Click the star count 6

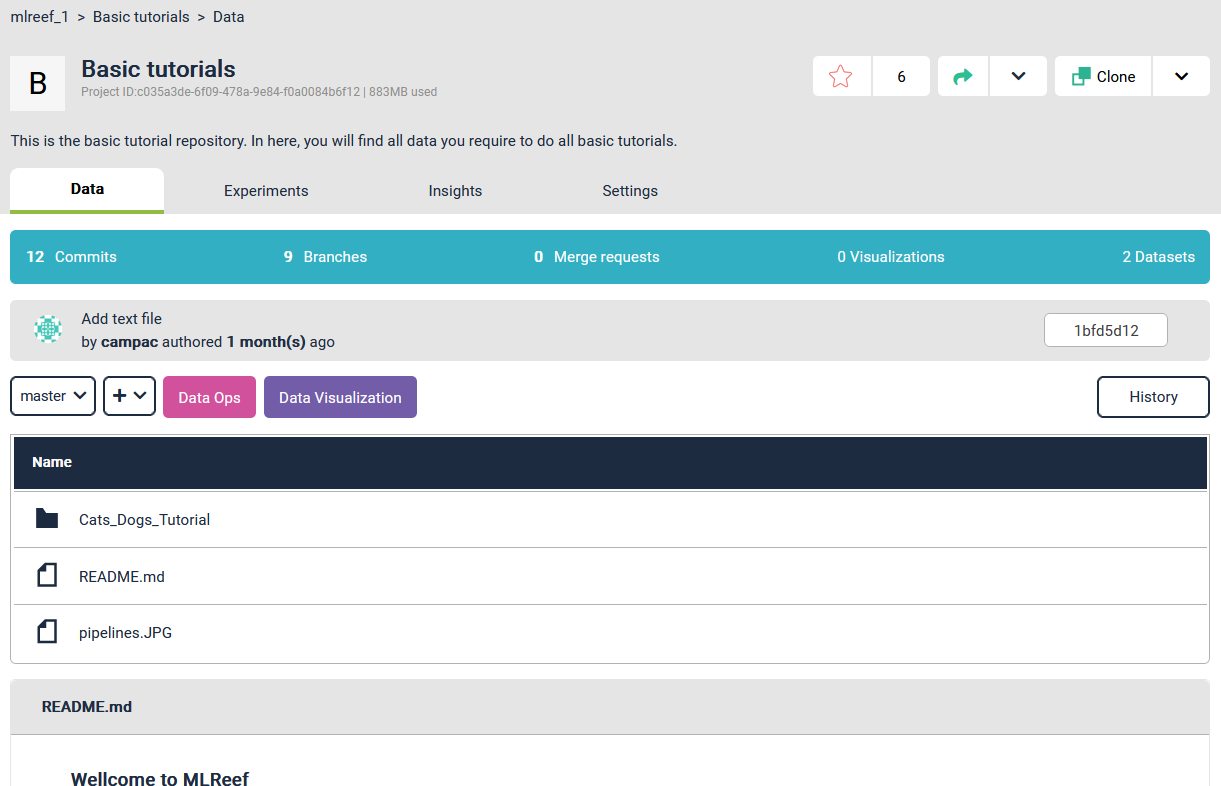point(901,76)
